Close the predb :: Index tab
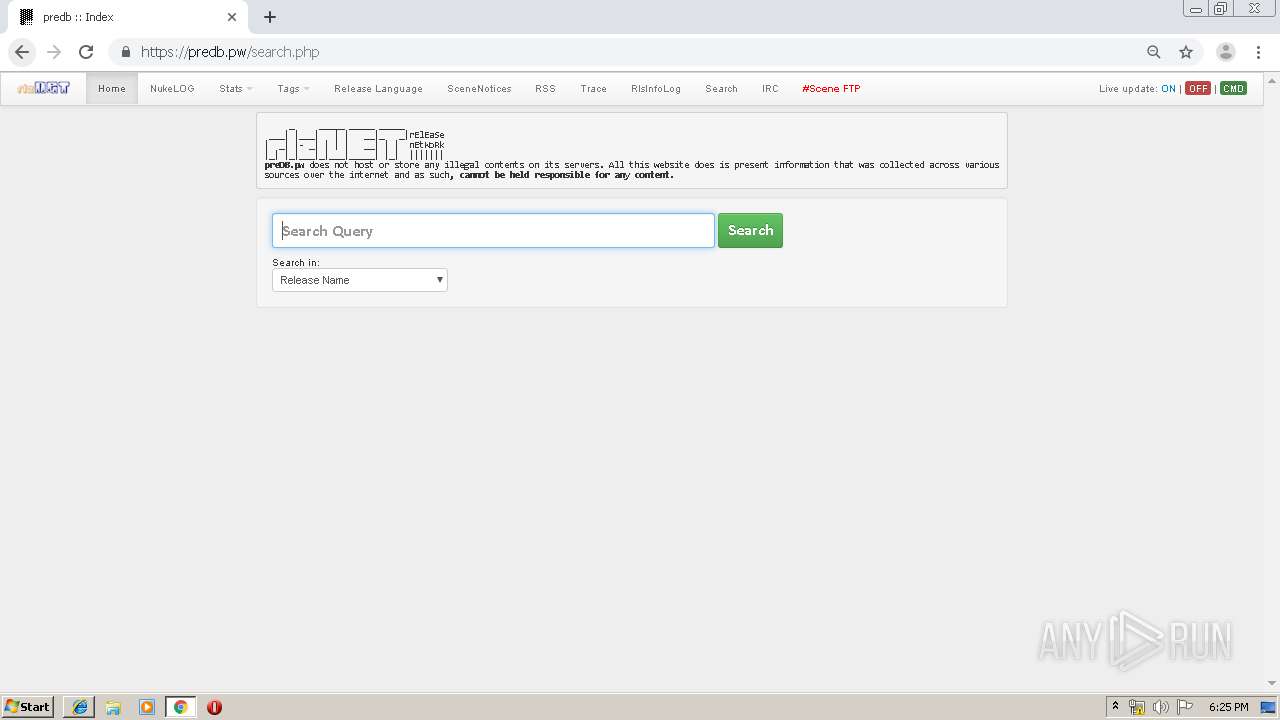1280x720 pixels. 232,17
